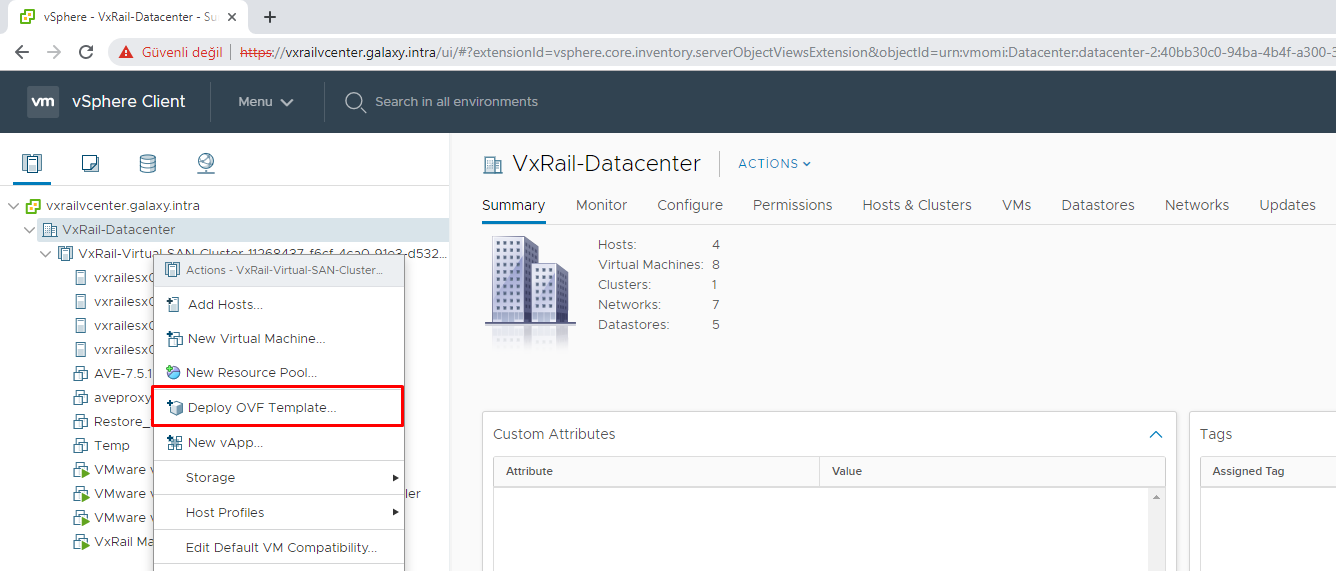Click the VM icon beside aveproxy

81,398
